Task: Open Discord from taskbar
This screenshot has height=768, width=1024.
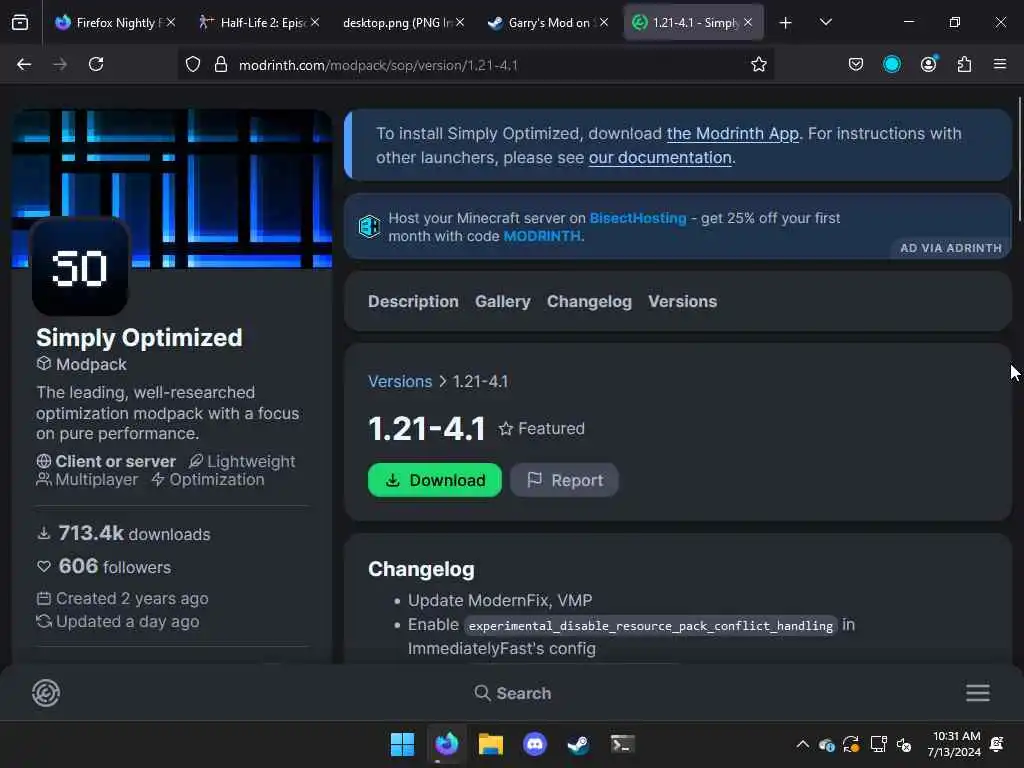Action: click(535, 744)
